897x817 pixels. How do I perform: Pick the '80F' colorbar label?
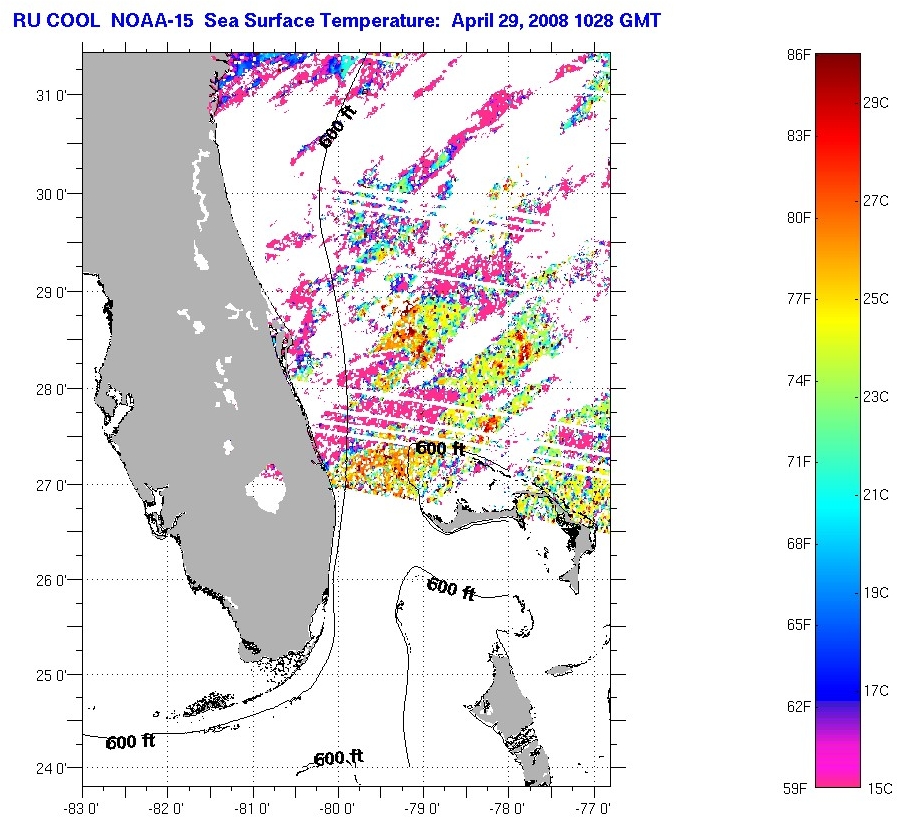click(x=799, y=218)
